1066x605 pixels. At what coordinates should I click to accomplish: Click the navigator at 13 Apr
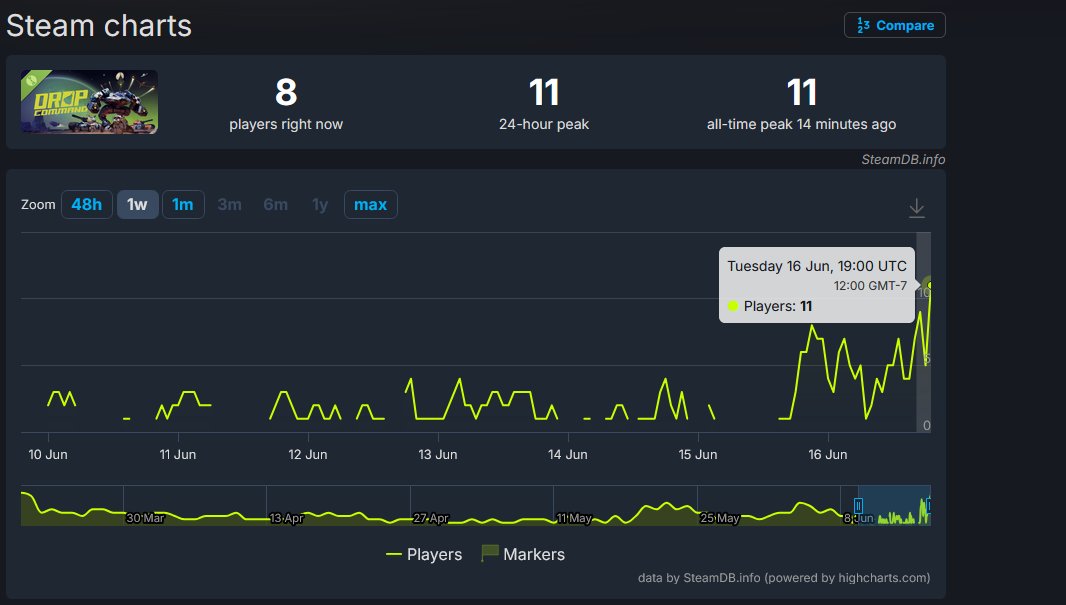(x=286, y=518)
